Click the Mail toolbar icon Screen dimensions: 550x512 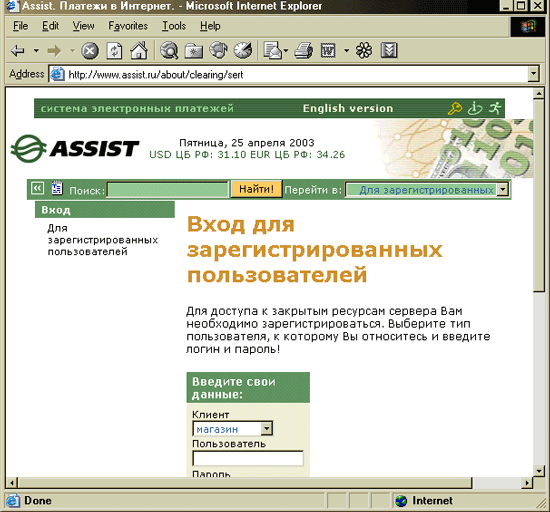274,51
